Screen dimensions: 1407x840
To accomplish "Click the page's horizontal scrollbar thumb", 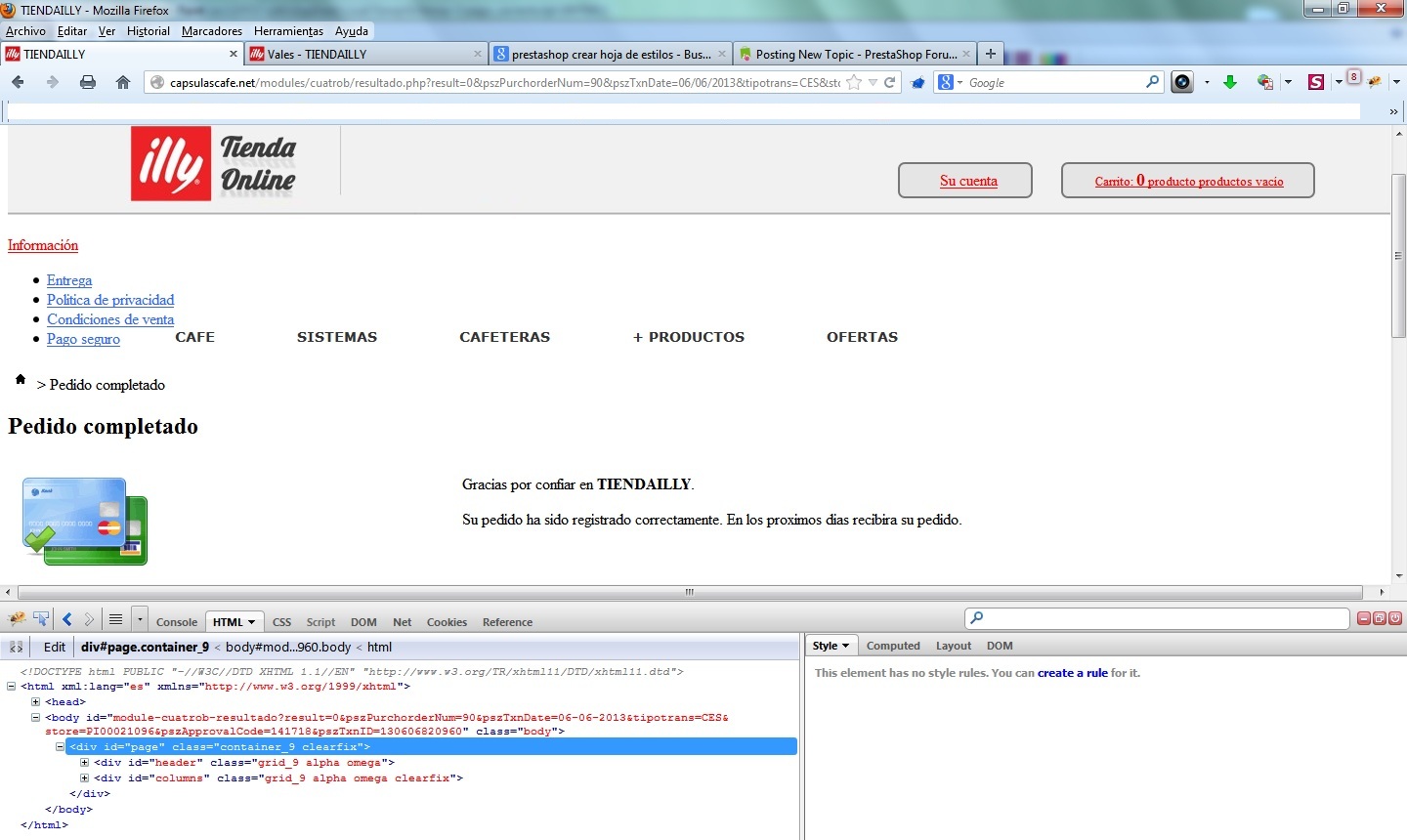I will pos(690,592).
